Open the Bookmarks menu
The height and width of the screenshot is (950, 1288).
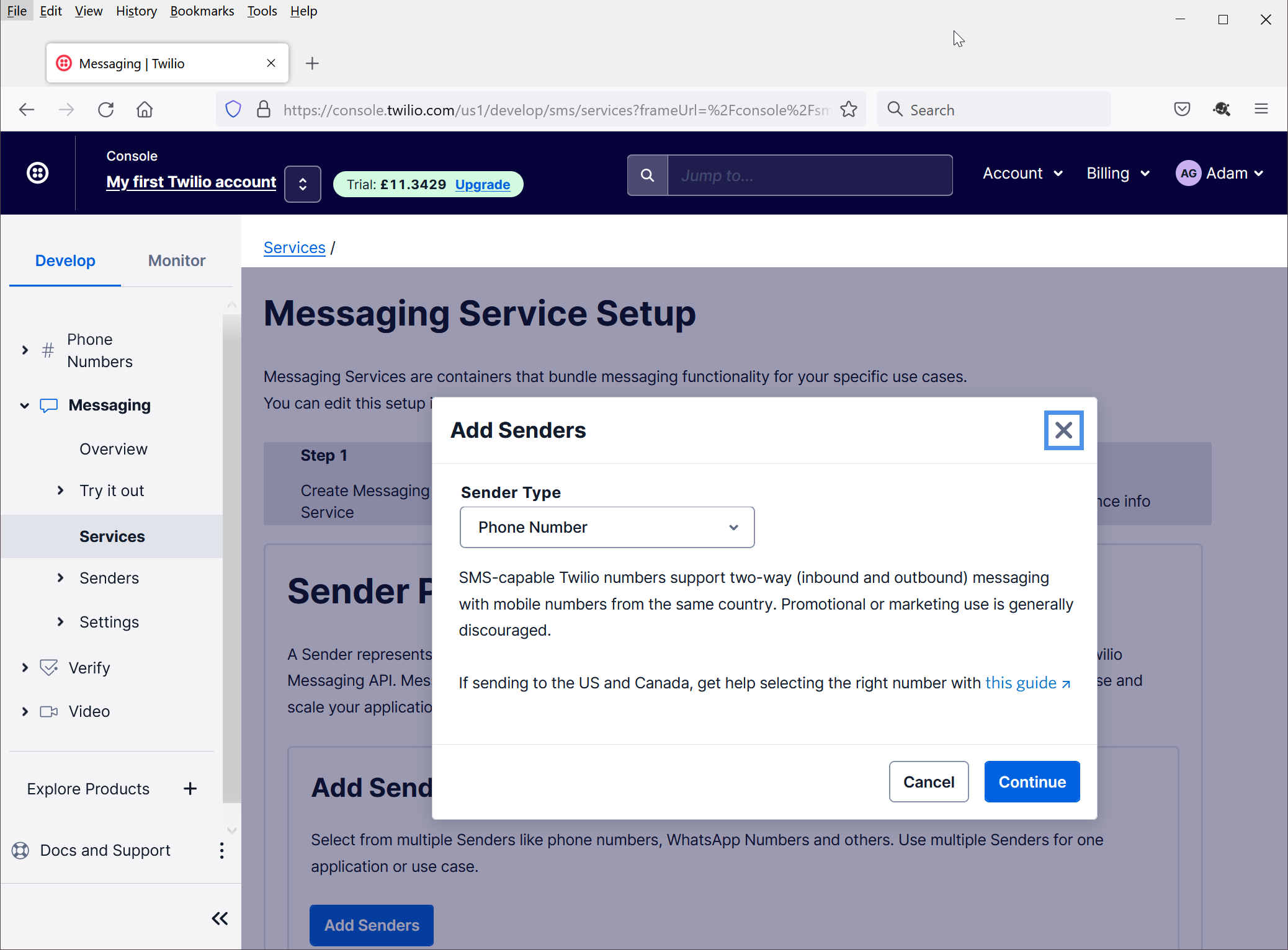pyautogui.click(x=202, y=11)
